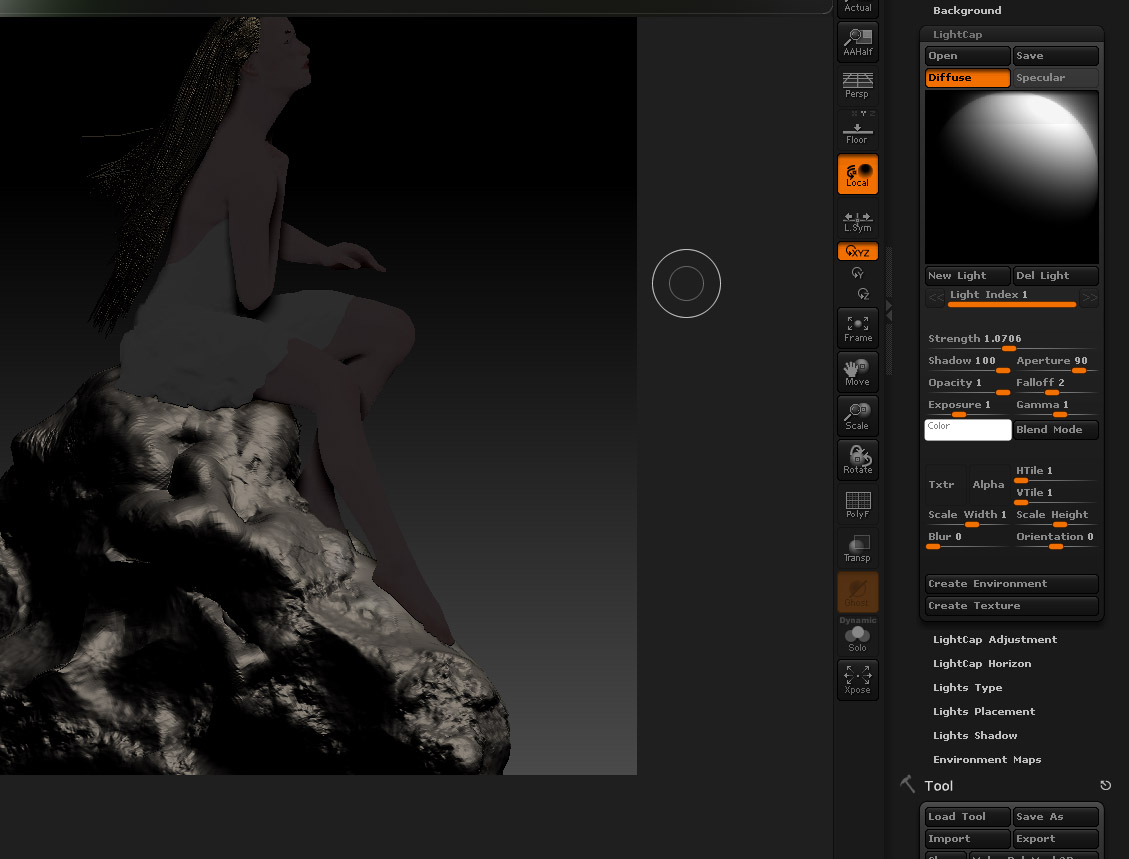Click the HTile slider

(x=1056, y=473)
